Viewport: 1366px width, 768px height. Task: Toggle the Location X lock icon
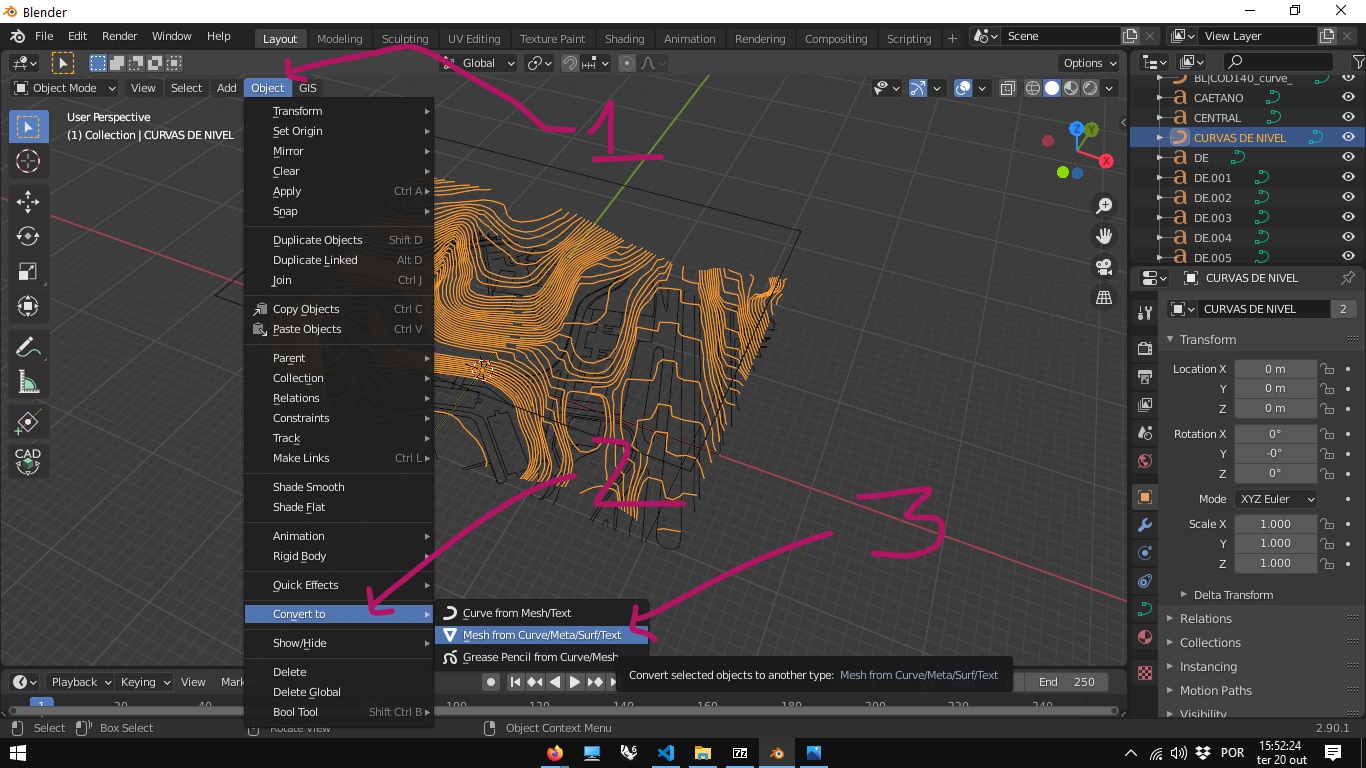(1327, 369)
